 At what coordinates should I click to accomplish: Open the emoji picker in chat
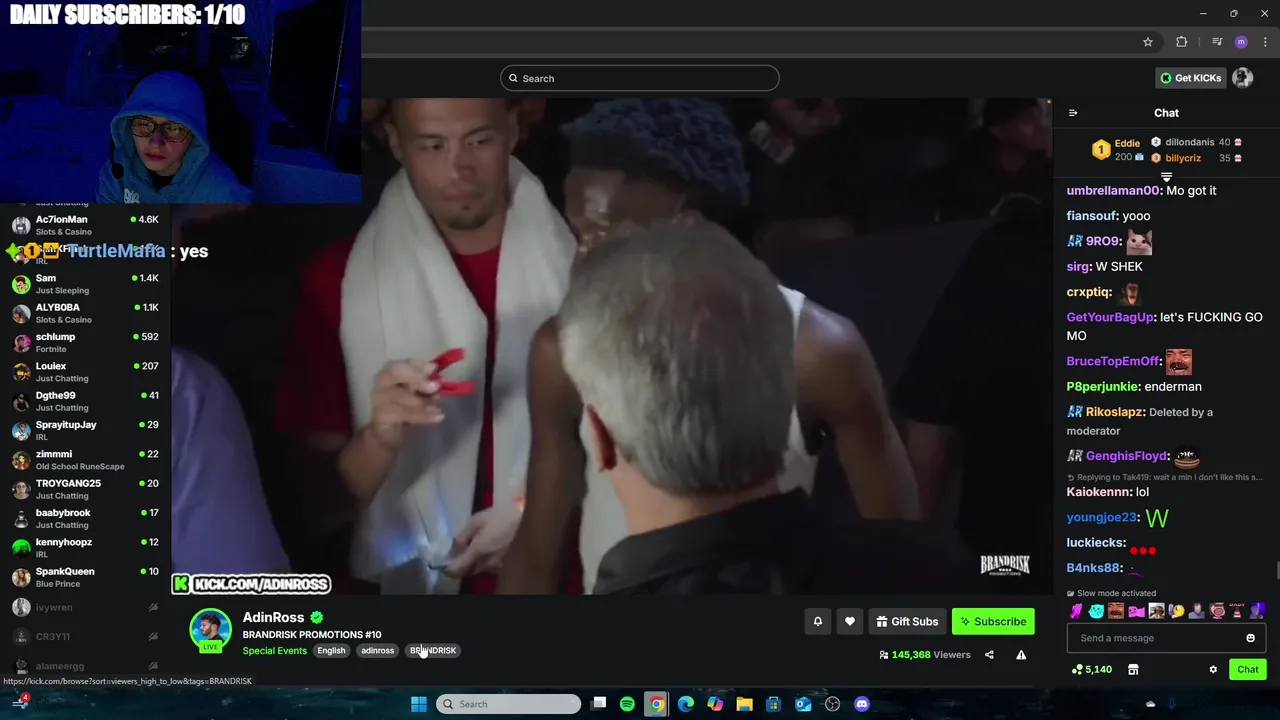click(x=1250, y=638)
